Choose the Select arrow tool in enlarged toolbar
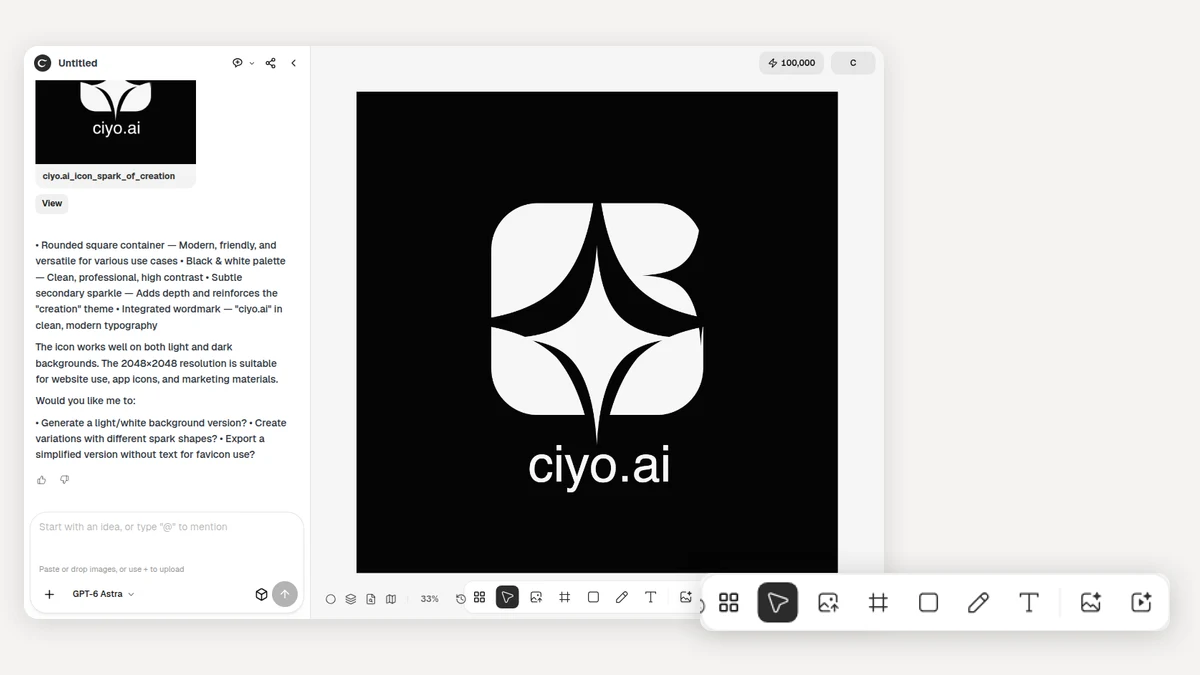The height and width of the screenshot is (675, 1200). tap(778, 602)
